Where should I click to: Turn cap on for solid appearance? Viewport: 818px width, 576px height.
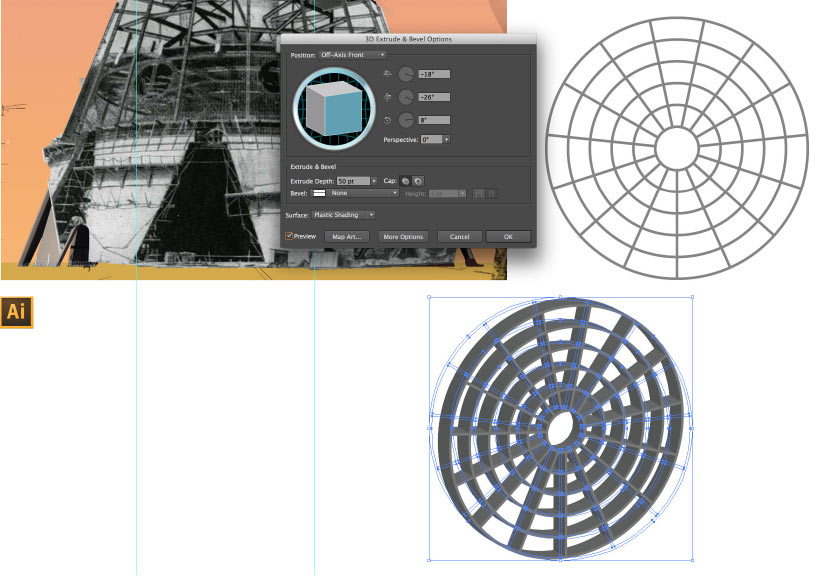pos(405,181)
